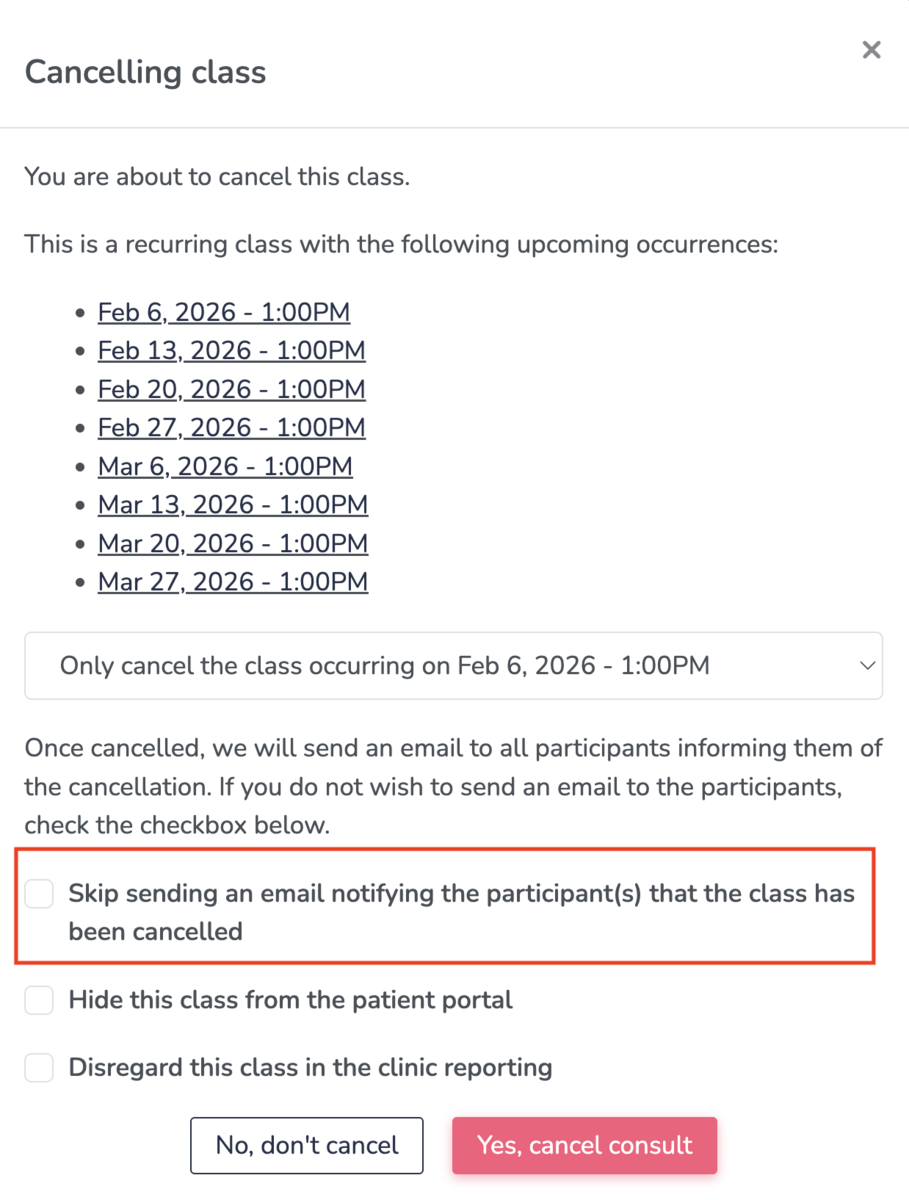The height and width of the screenshot is (1200, 909).
Task: Open the Feb 6, 2026 occurrence link
Action: (223, 312)
